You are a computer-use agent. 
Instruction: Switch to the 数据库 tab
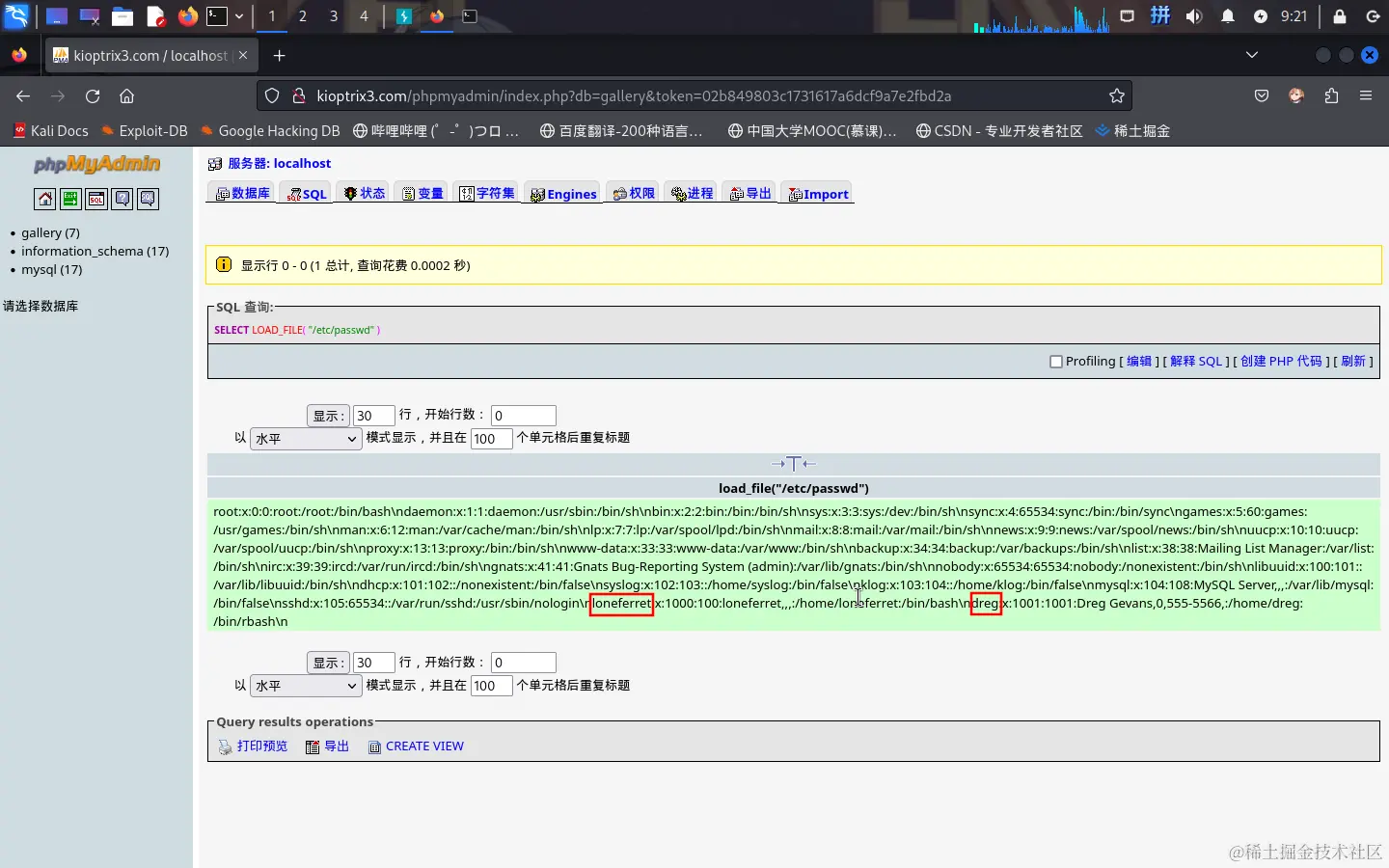242,193
